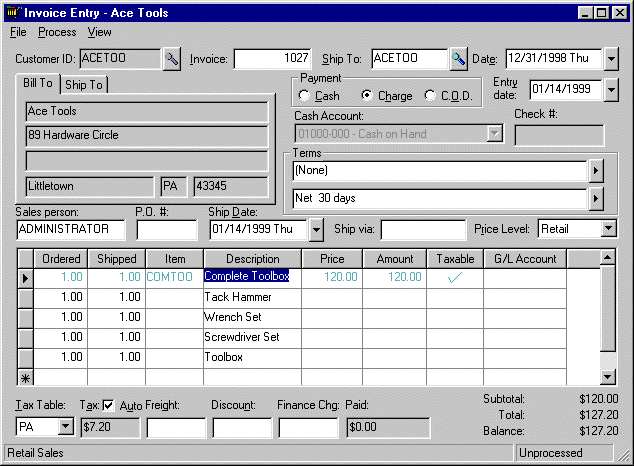The height and width of the screenshot is (466, 634).
Task: Select the current row indicator arrow
Action: 25,277
